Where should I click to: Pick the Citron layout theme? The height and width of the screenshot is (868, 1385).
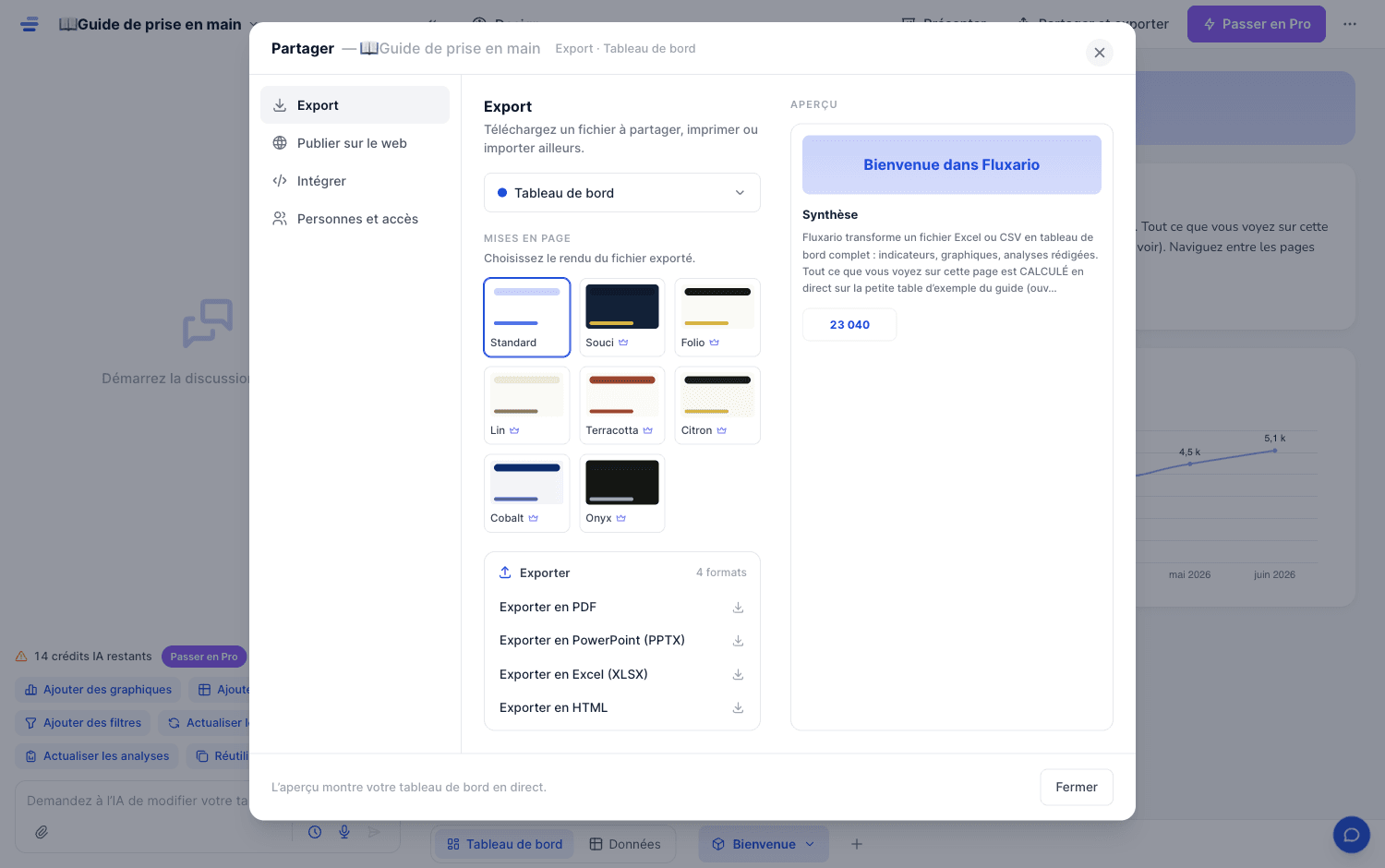[x=717, y=405]
